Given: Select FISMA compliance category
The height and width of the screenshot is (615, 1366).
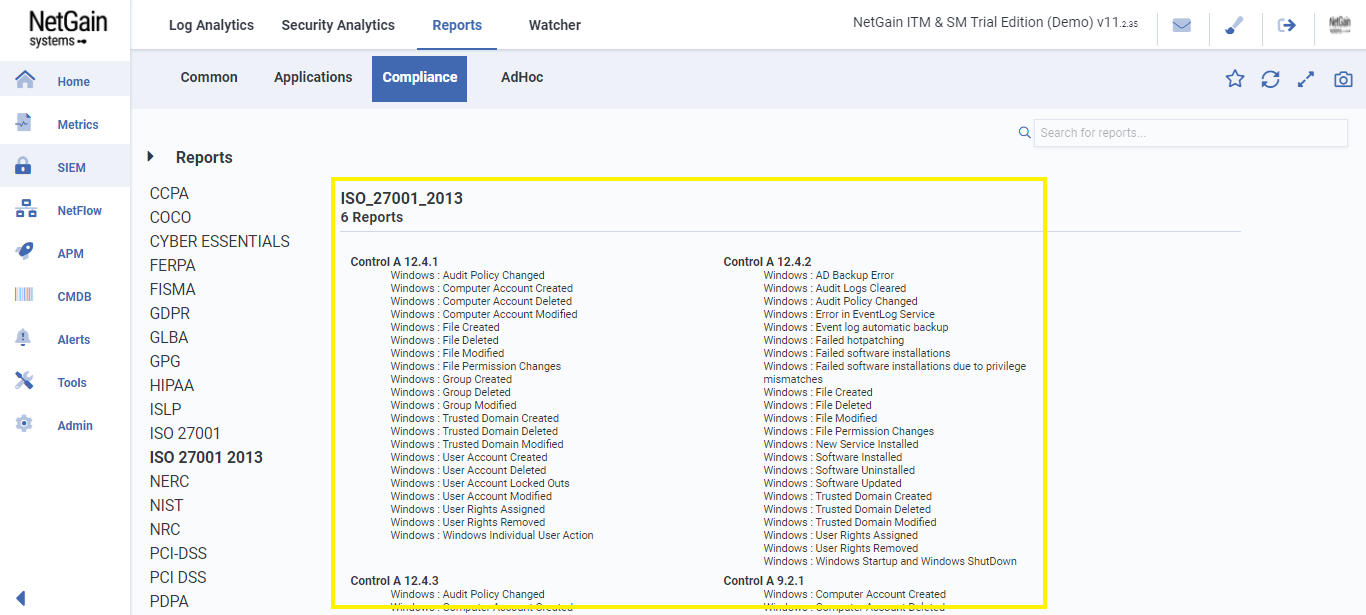Looking at the screenshot, I should point(173,289).
